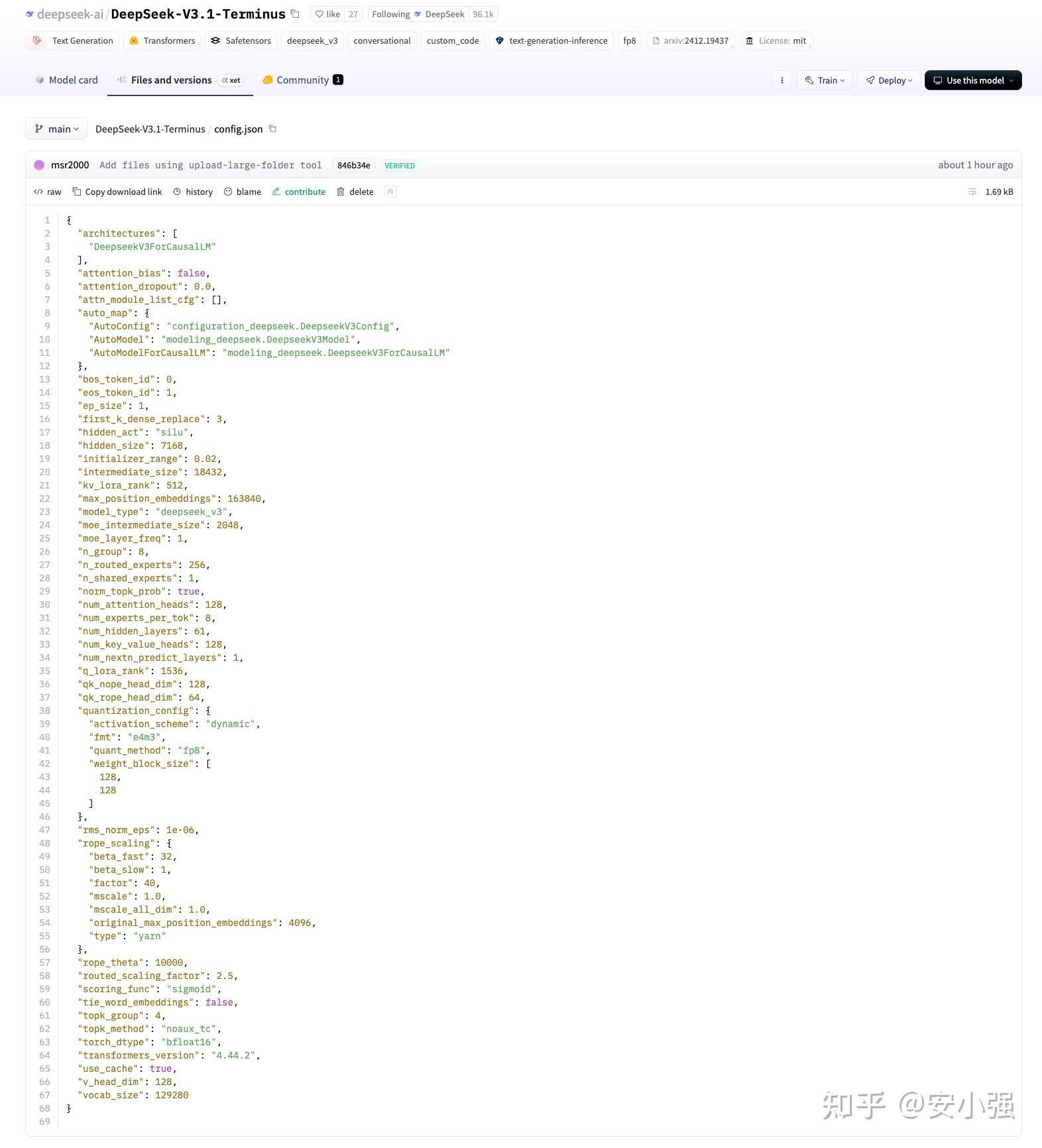Click the "quantization_config" key
Image resolution: width=1042 pixels, height=1148 pixels.
point(136,711)
